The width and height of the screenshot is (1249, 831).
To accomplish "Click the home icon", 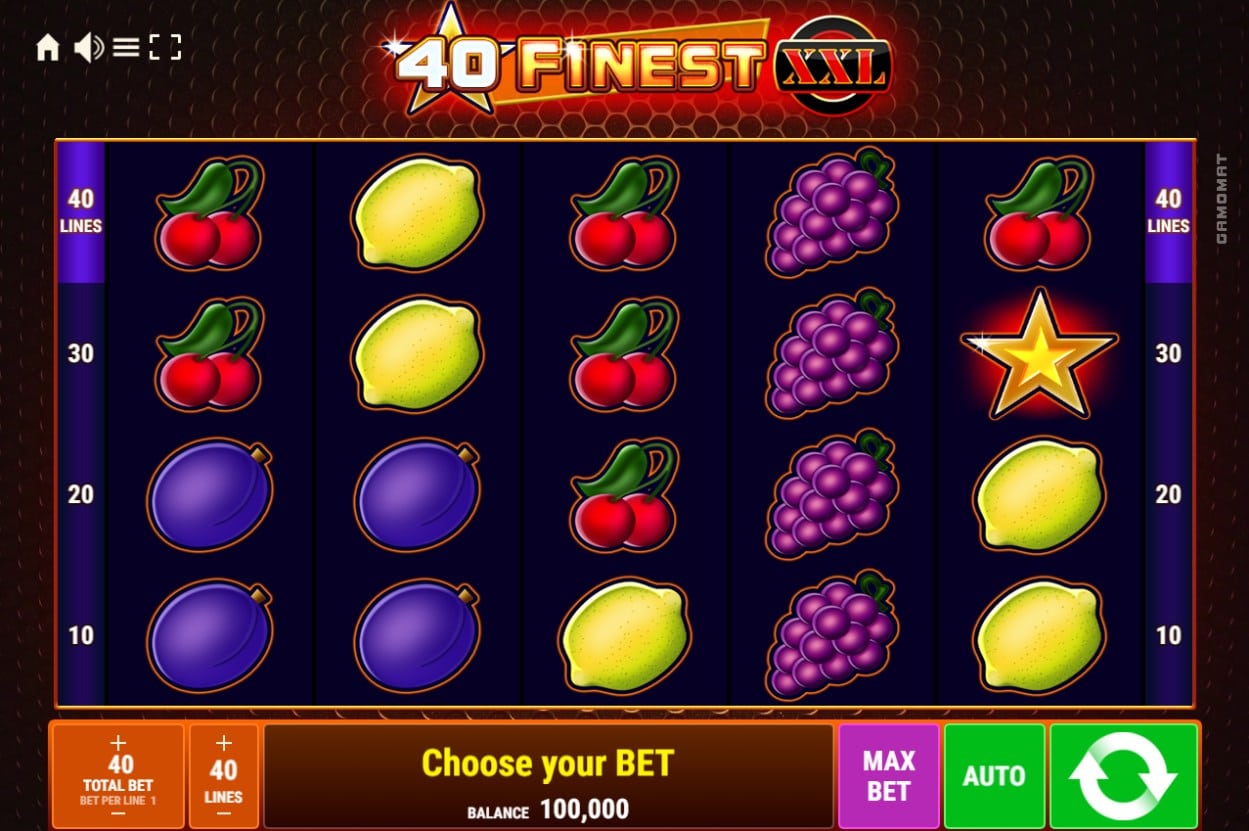I will [47, 47].
